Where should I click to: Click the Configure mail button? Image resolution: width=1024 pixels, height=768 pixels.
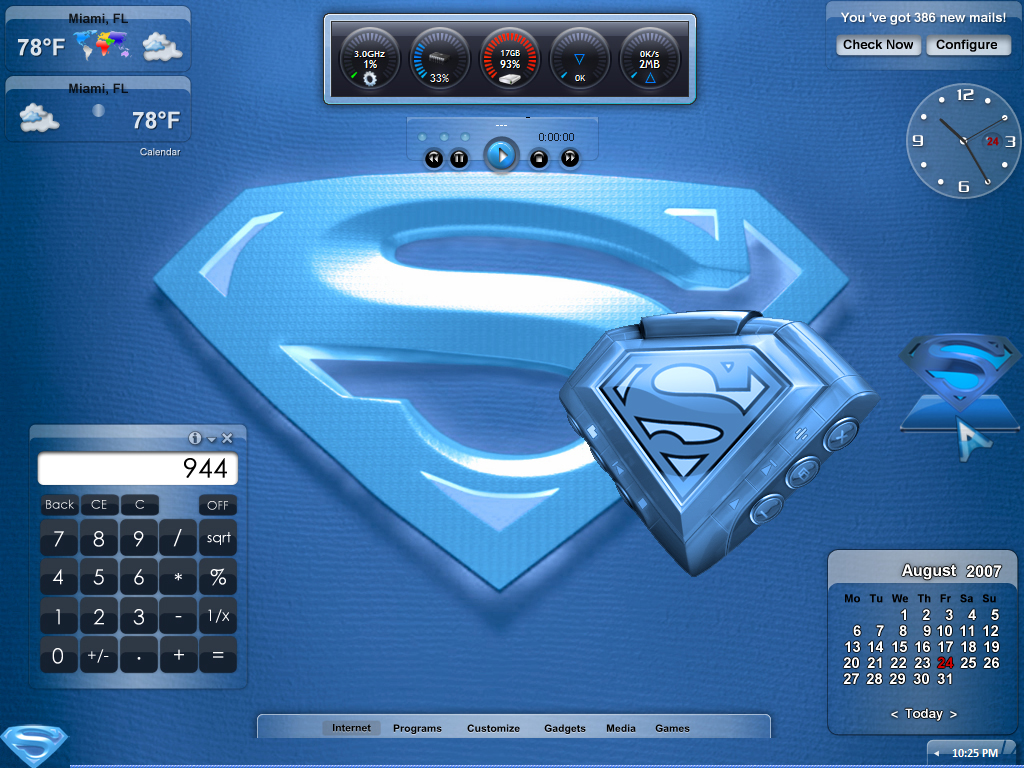(x=967, y=45)
